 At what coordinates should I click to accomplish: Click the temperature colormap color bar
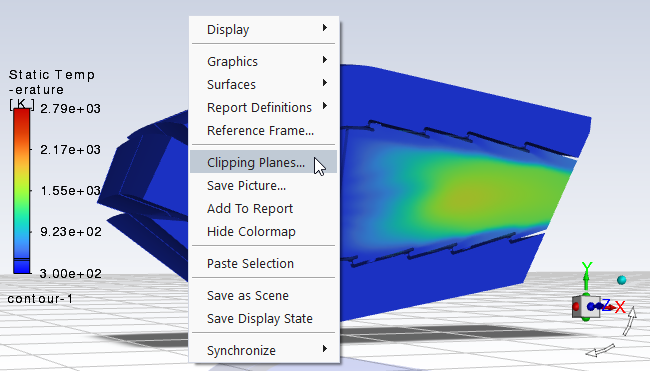[x=22, y=191]
